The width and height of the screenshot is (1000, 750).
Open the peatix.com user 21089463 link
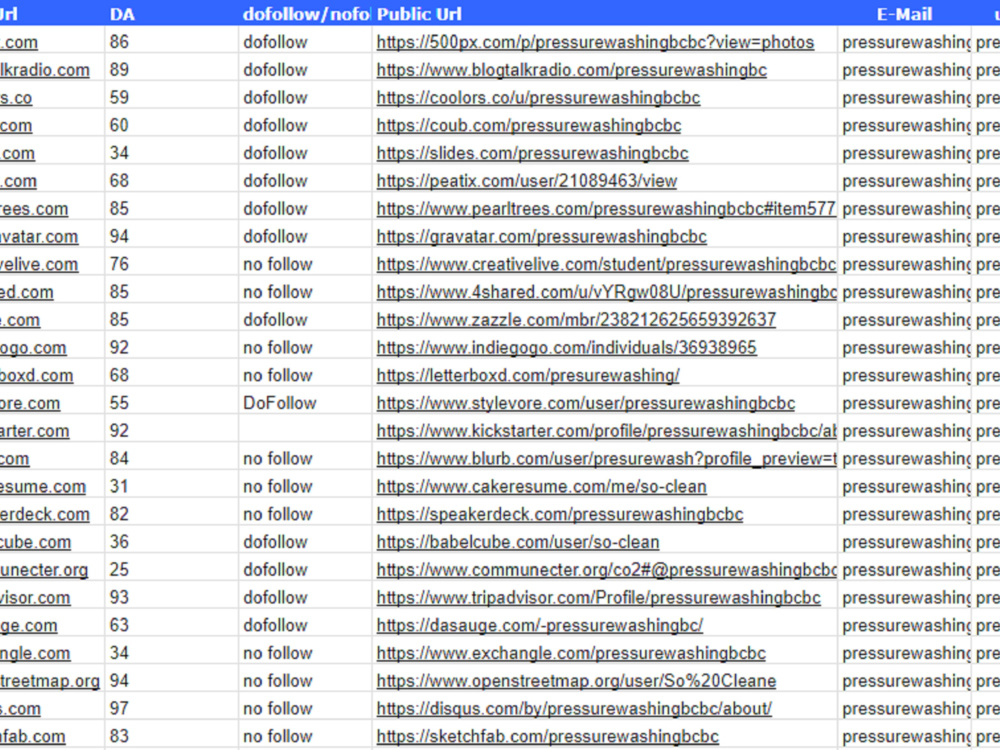click(527, 181)
